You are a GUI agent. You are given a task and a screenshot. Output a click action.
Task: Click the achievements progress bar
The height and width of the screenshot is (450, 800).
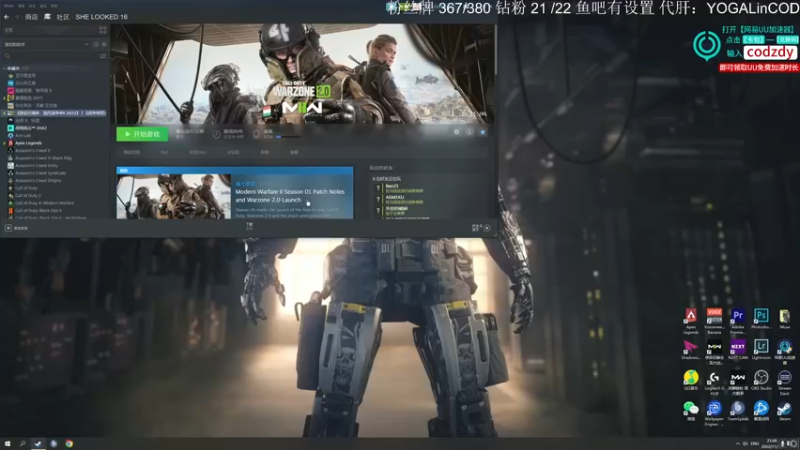pyautogui.click(x=289, y=137)
